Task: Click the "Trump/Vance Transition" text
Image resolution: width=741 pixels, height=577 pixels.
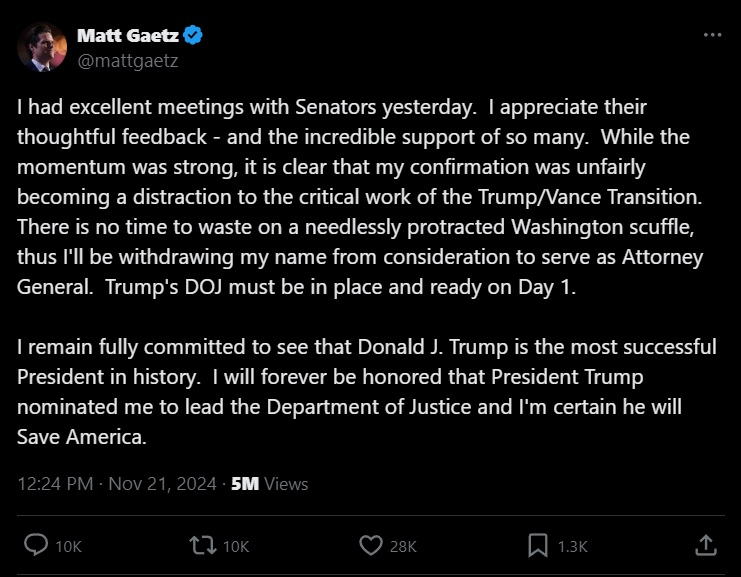Action: coord(590,198)
